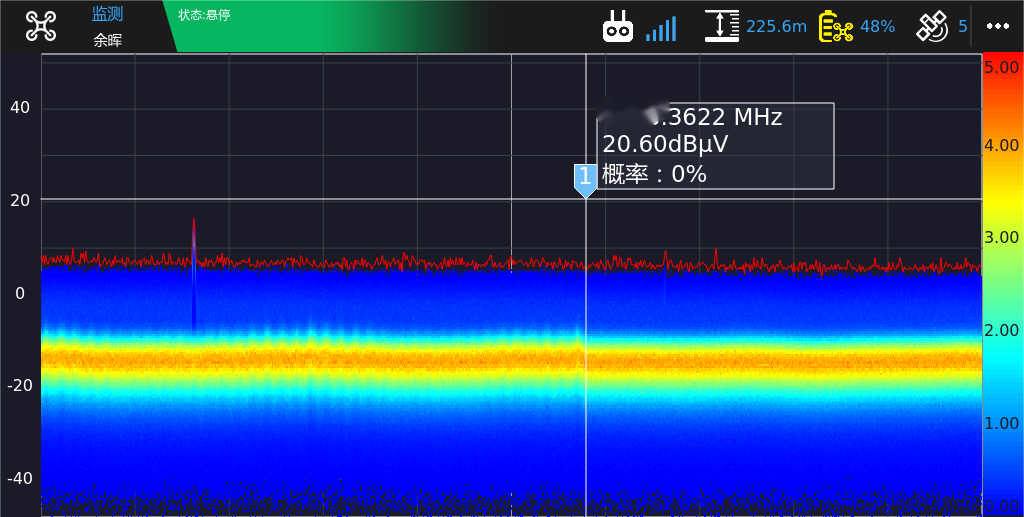The height and width of the screenshot is (517, 1024).
Task: Click the 5.00 color scale label
Action: point(1001,68)
